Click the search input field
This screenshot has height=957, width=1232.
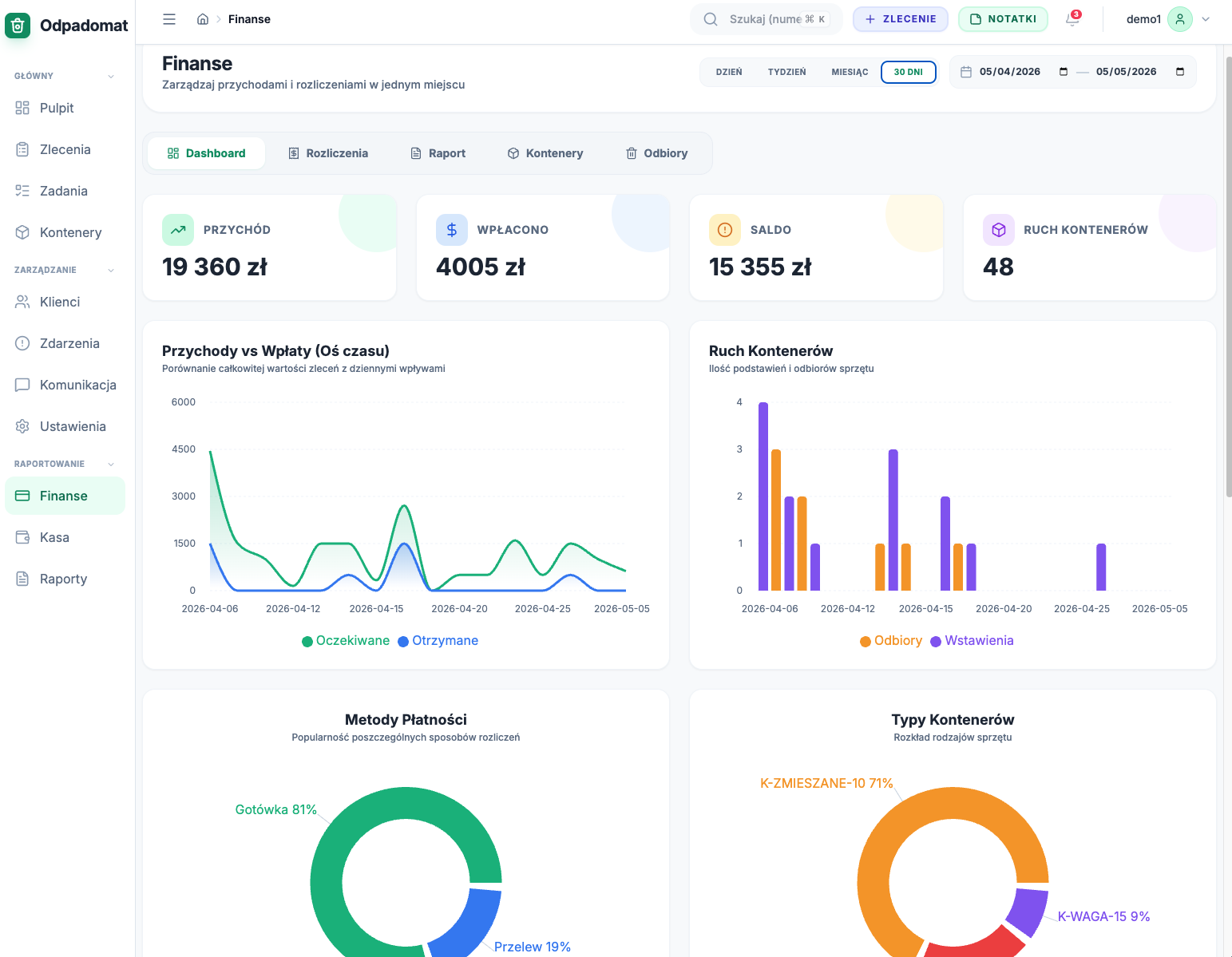767,19
